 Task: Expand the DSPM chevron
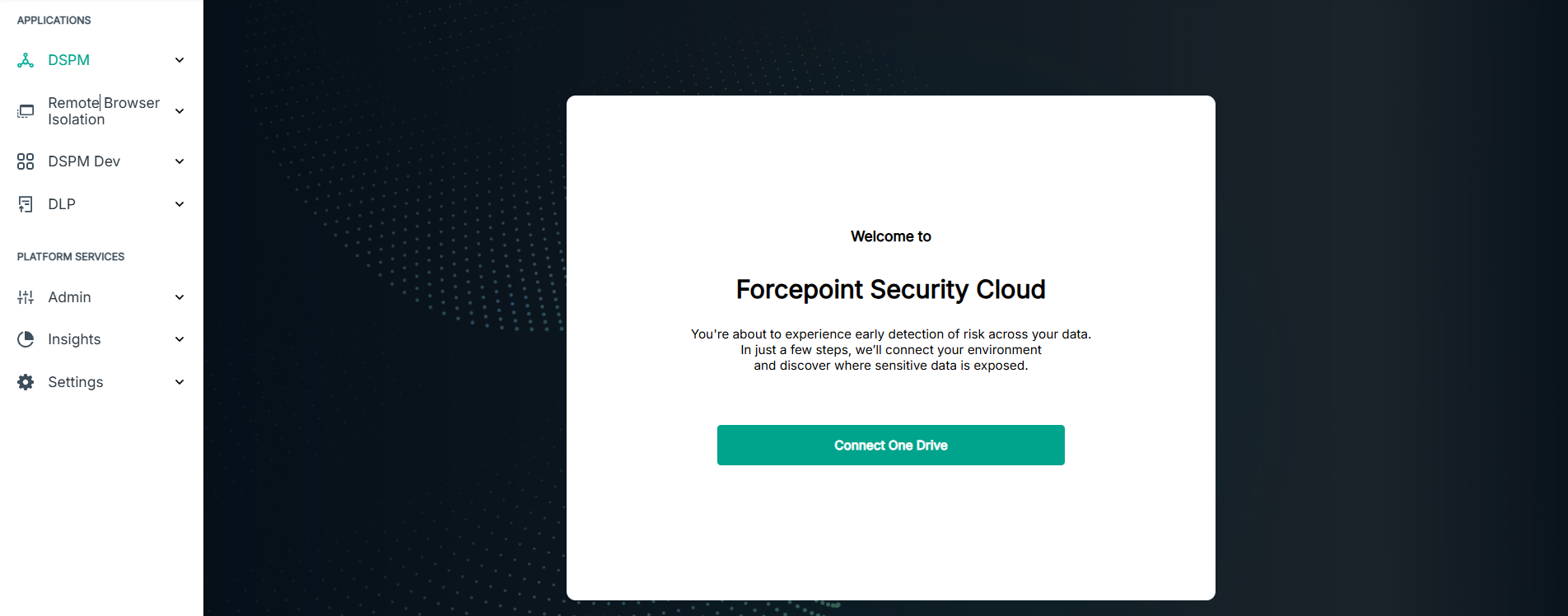coord(180,60)
